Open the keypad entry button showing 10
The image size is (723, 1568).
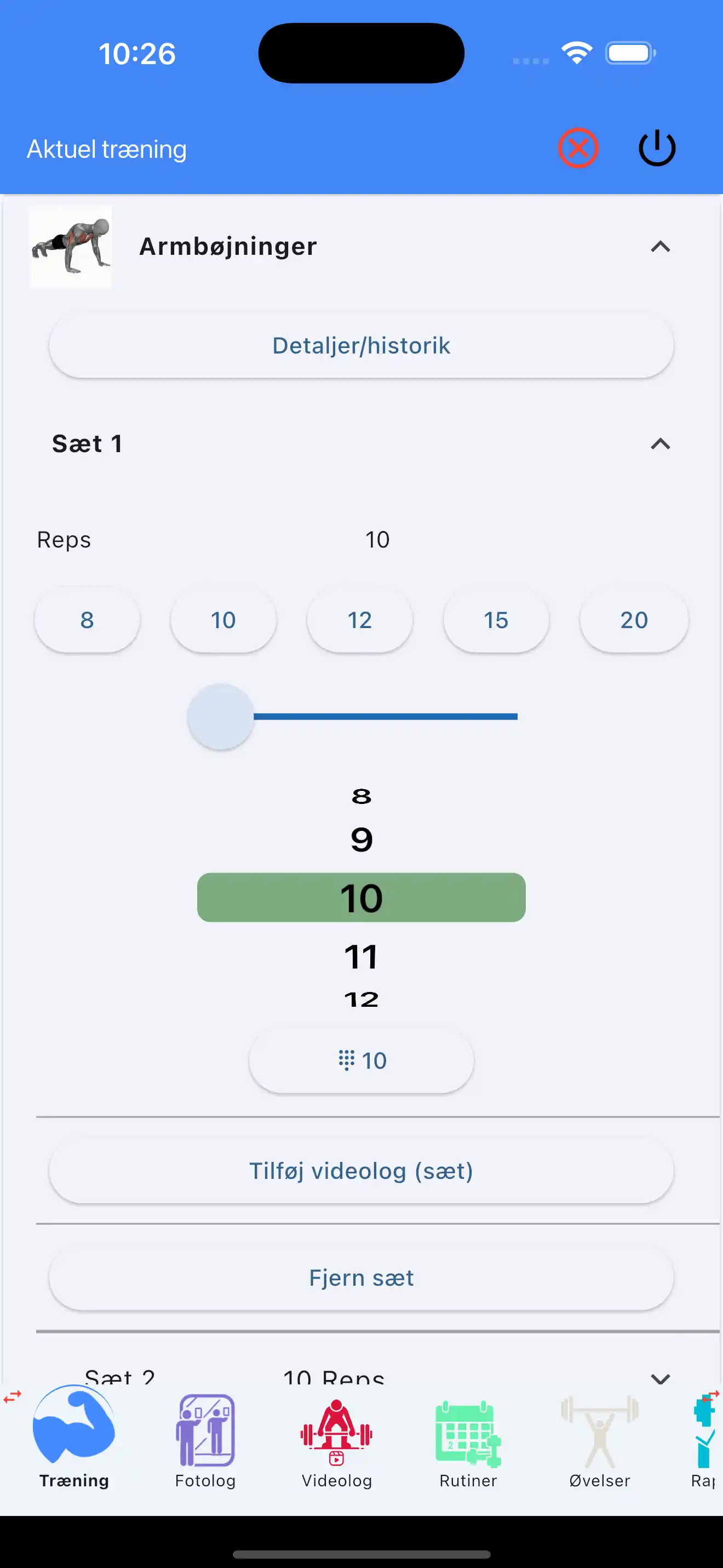(x=361, y=1060)
